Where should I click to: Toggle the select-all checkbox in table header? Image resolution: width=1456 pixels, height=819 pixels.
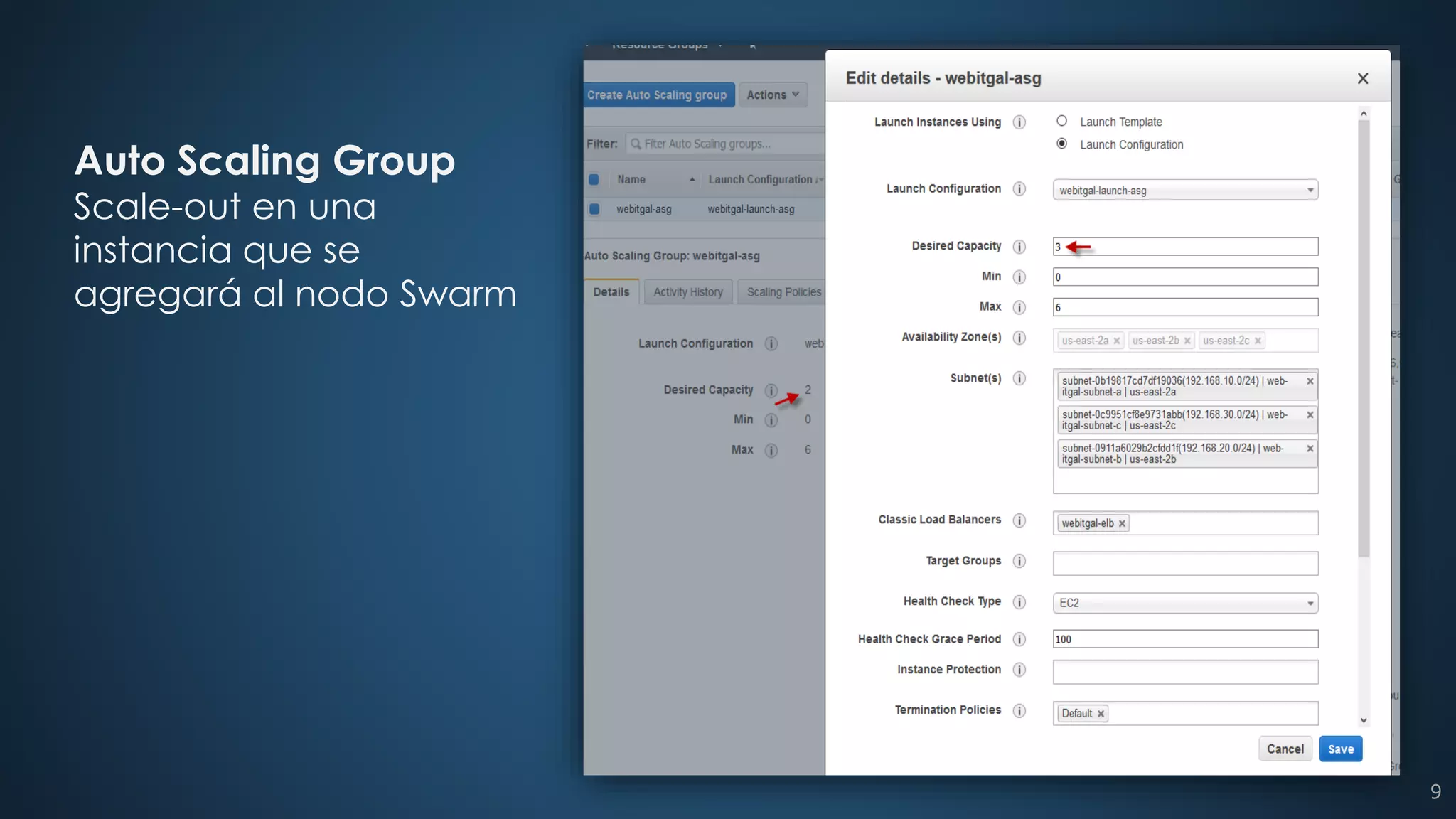594,179
